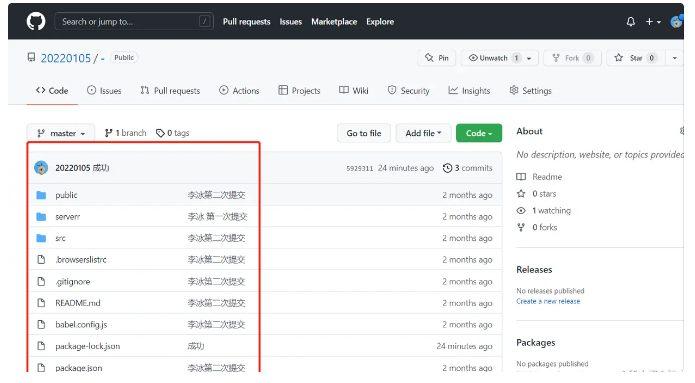Open the Unwatch notification dropdown
Screen dimensions: 695x383
coord(500,58)
